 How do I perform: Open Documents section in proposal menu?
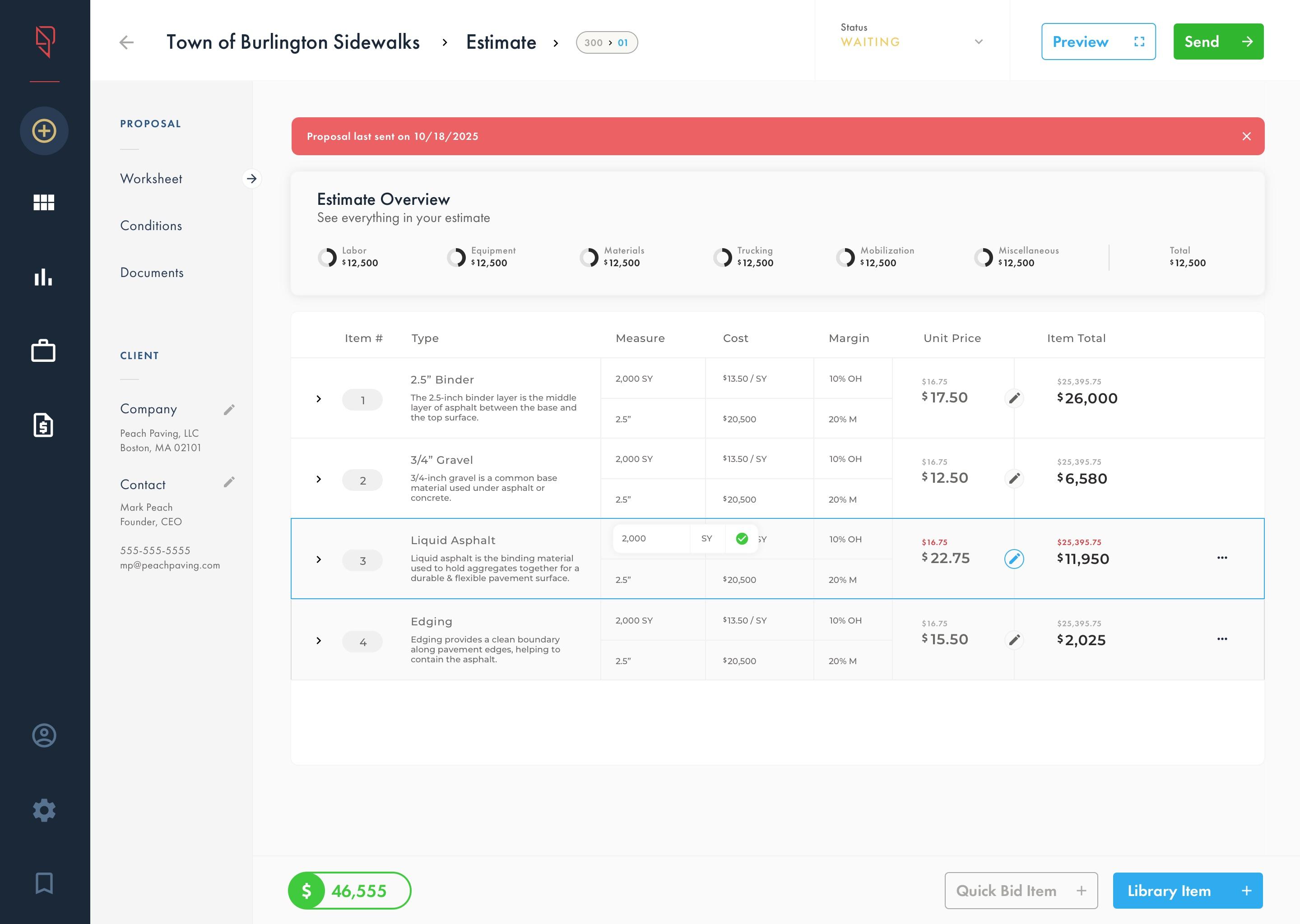(x=151, y=273)
